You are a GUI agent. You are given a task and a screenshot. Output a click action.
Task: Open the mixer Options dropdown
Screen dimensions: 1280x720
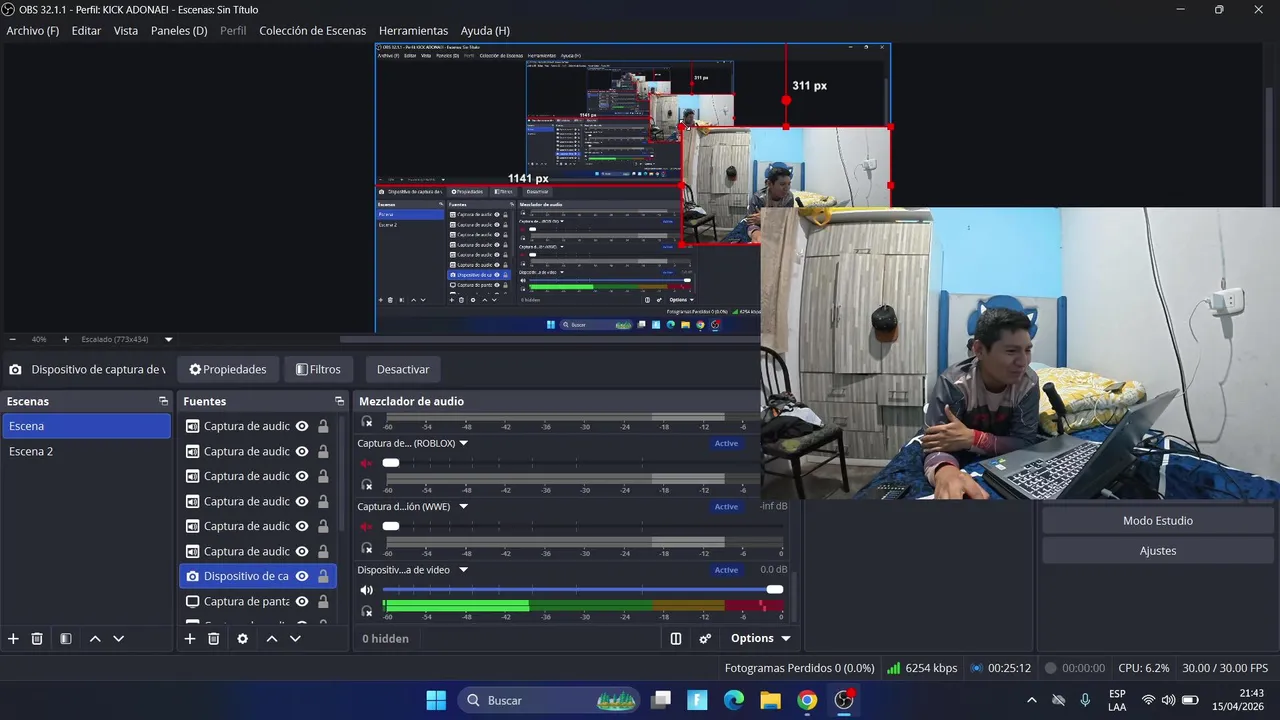coord(760,639)
